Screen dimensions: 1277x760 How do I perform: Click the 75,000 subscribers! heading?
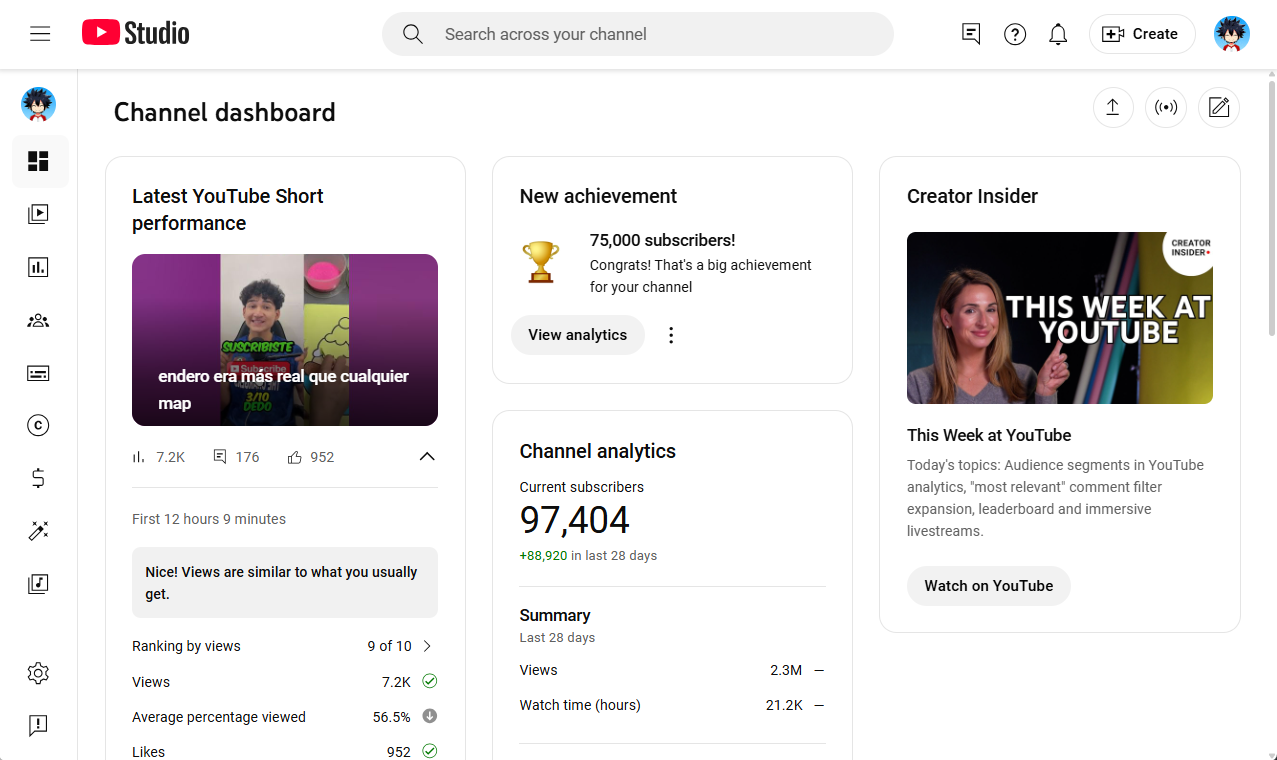click(x=663, y=240)
